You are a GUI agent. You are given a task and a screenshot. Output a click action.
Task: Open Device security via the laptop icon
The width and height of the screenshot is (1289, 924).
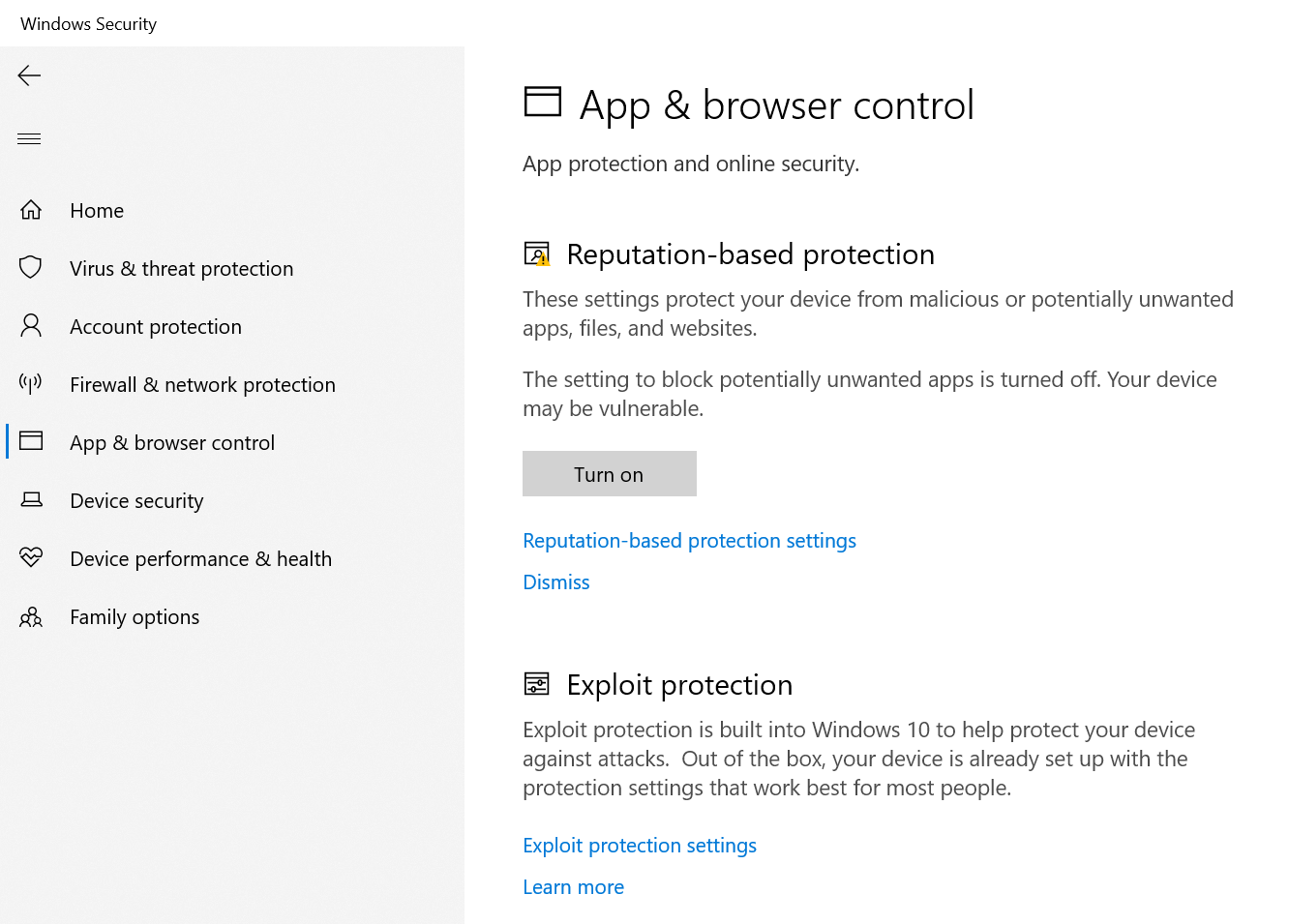[30, 500]
